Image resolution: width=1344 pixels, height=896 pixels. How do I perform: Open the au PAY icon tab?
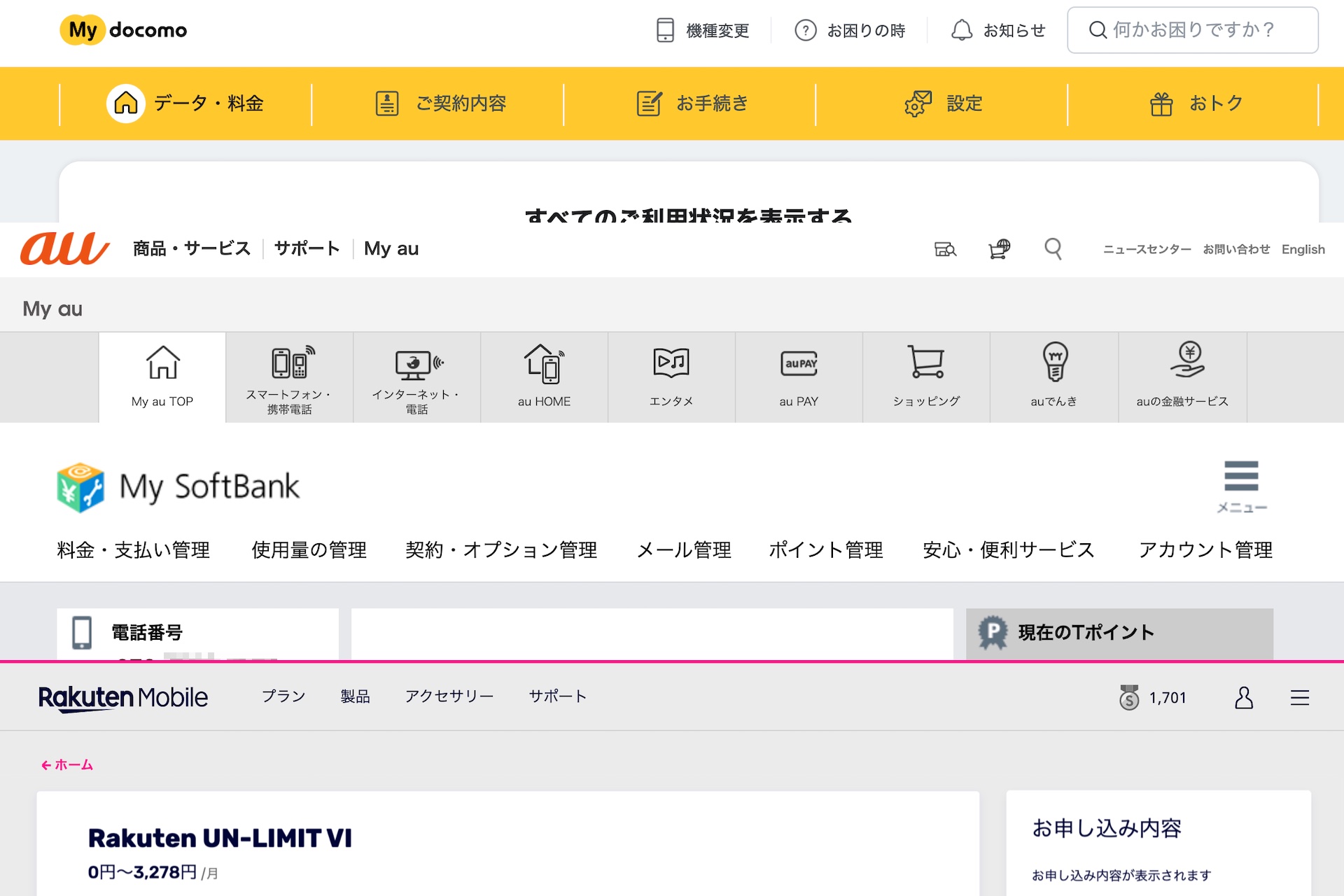(799, 377)
